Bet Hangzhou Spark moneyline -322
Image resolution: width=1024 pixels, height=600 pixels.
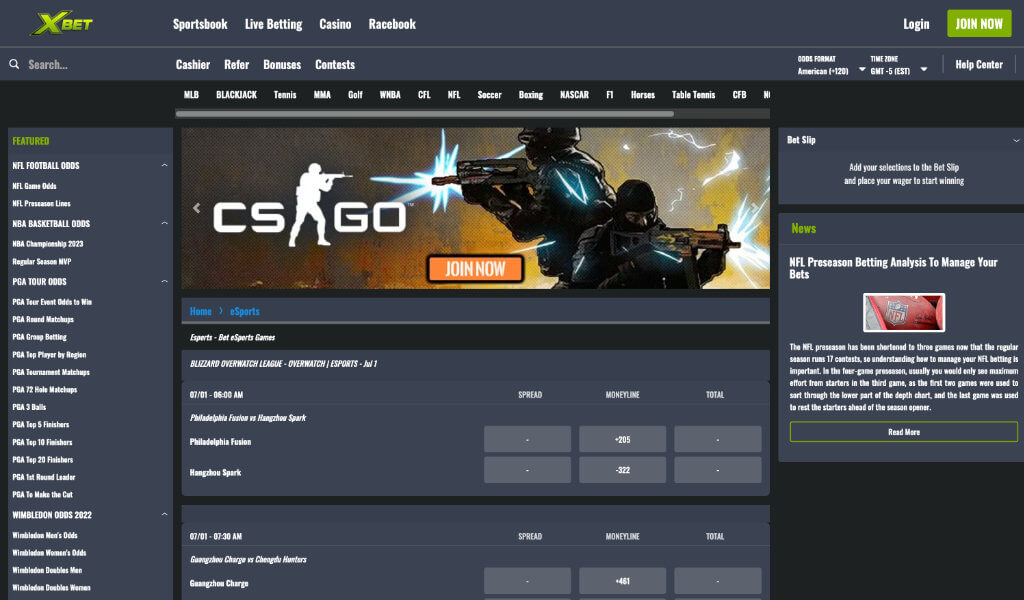click(622, 470)
